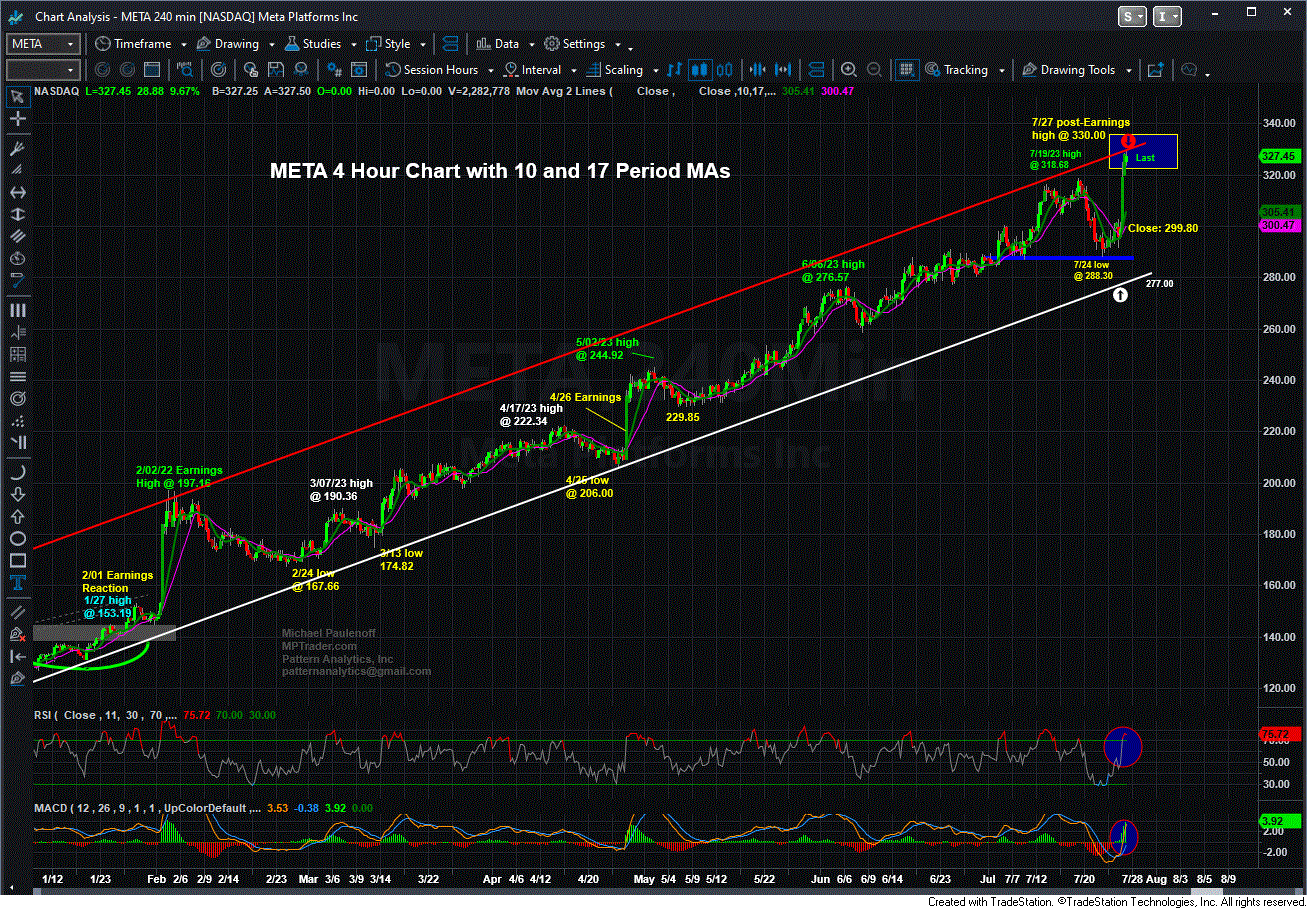Expand the Drawing dropdown arrow

[271, 45]
